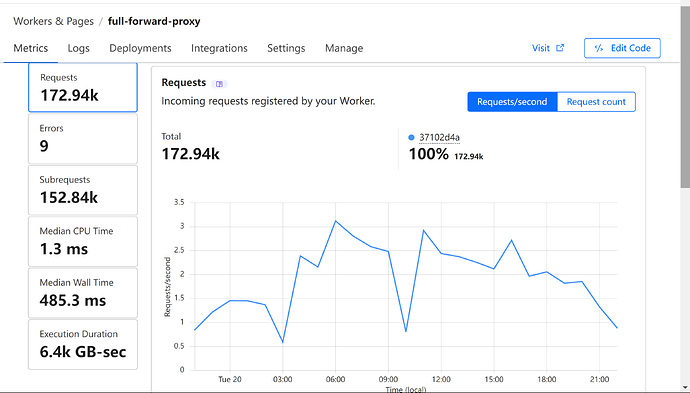Select the Metrics tab
The image size is (690, 393).
point(31,48)
